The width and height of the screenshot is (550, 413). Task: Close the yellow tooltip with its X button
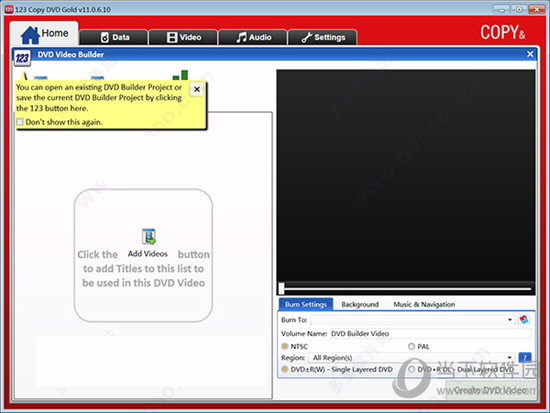(197, 89)
